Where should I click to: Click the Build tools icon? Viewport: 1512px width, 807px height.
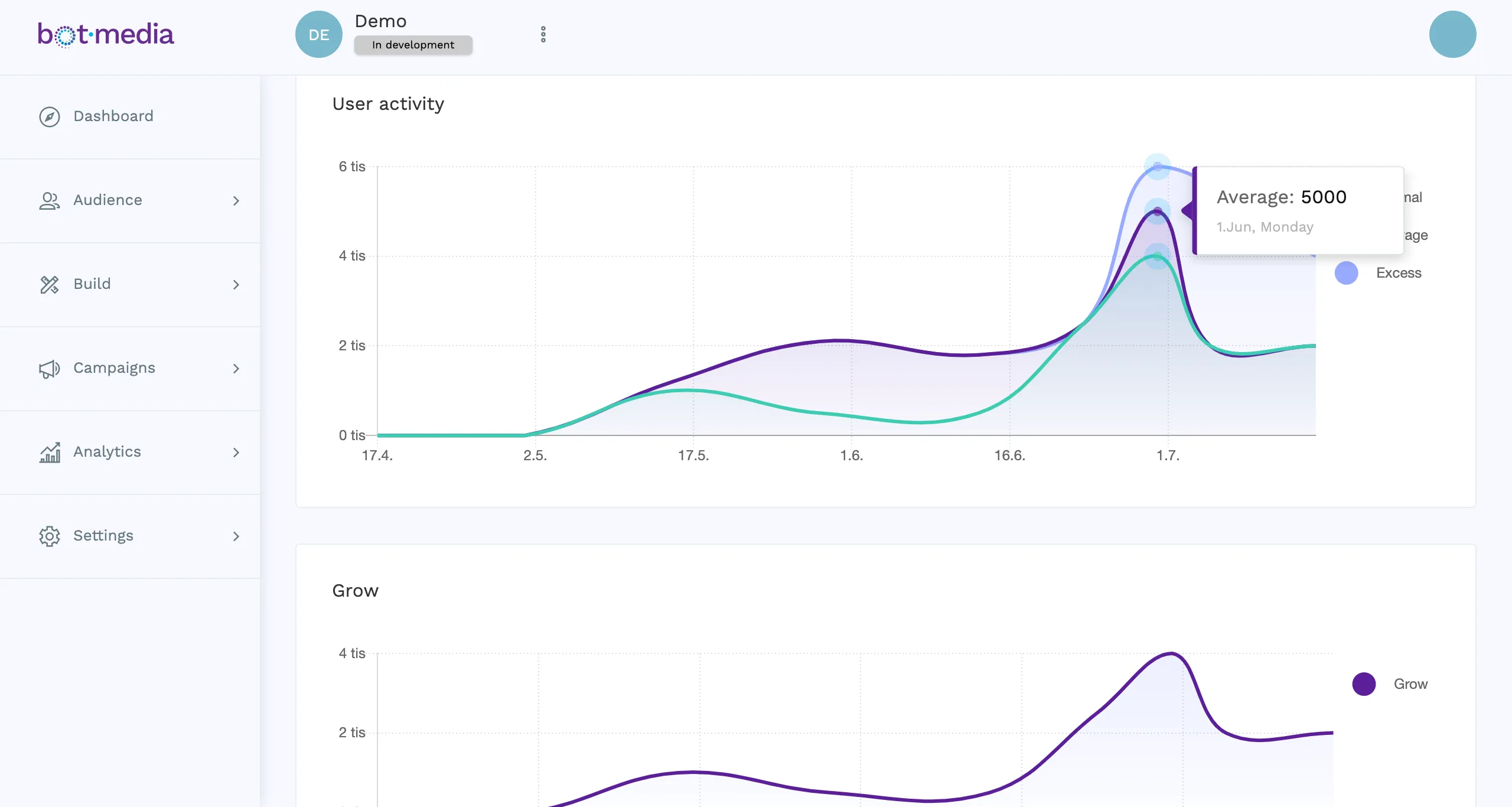[50, 284]
